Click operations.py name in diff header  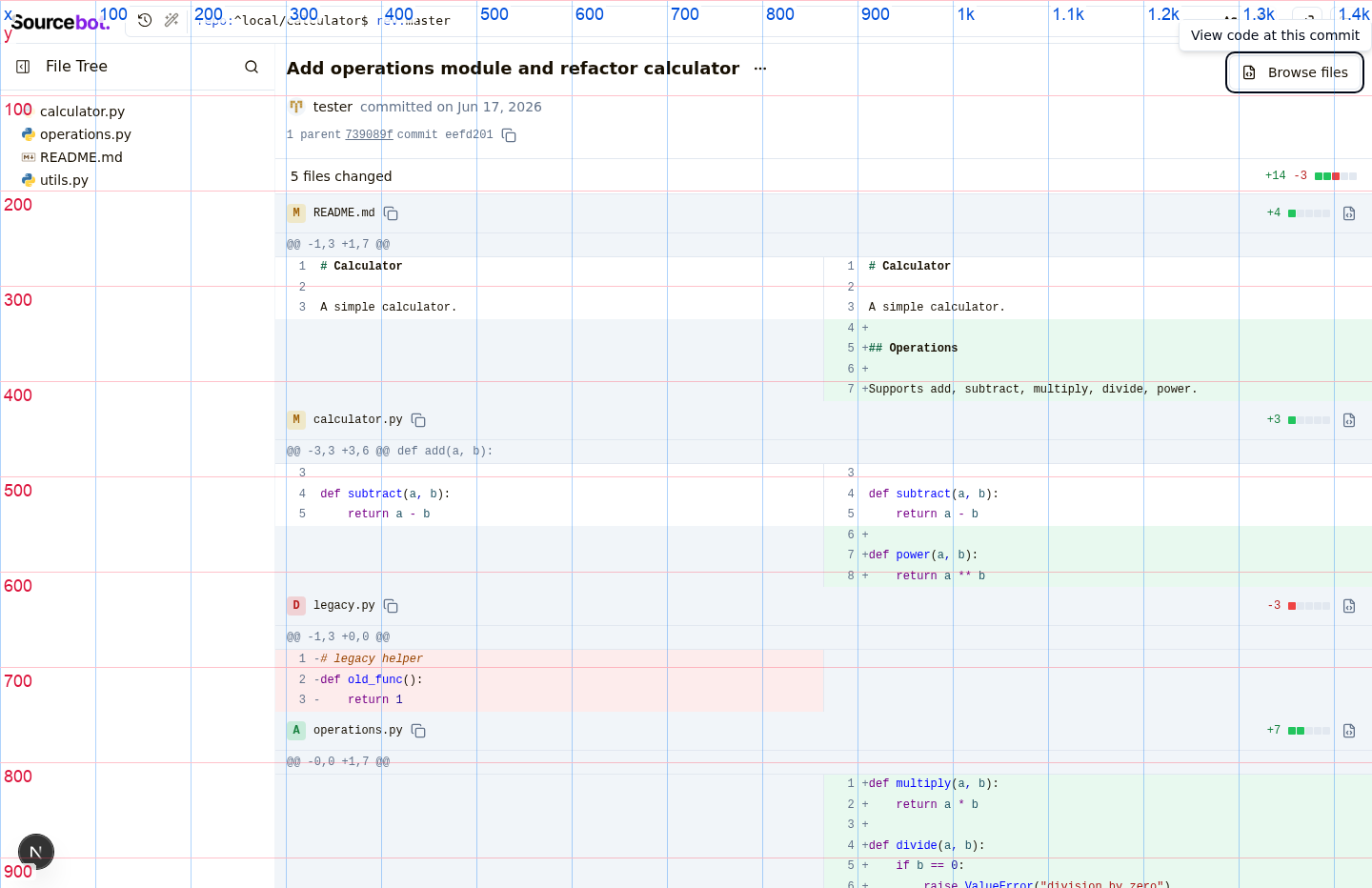(358, 731)
